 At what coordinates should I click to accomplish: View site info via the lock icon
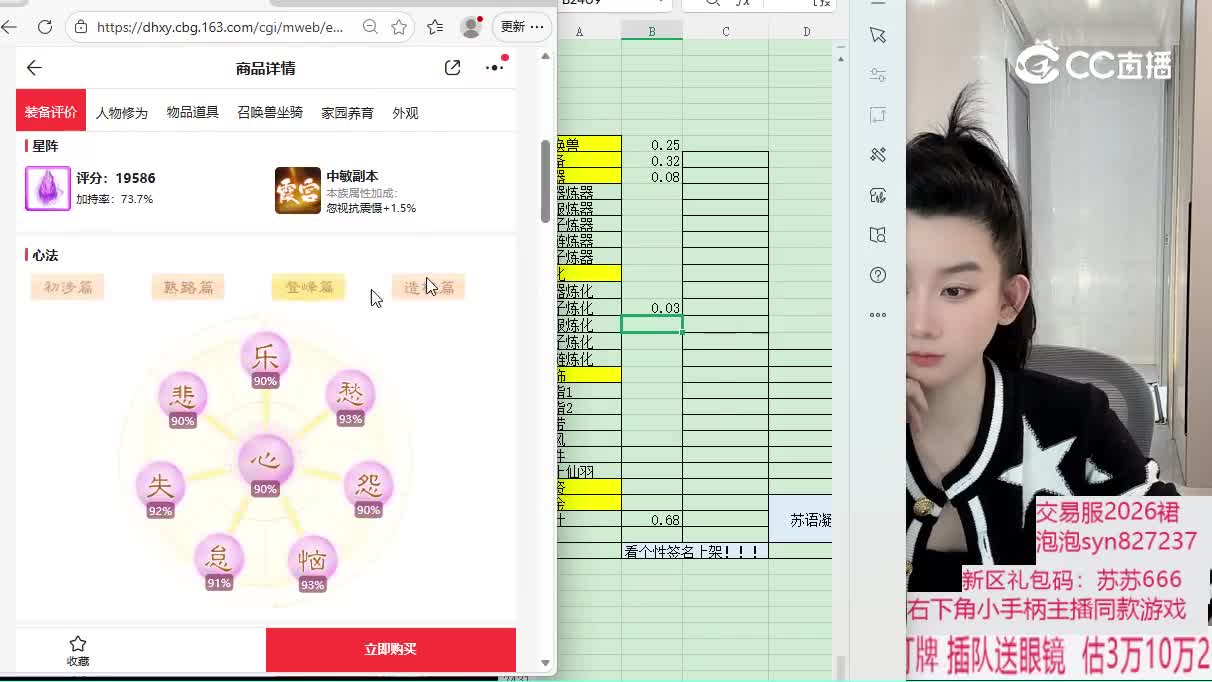82,27
